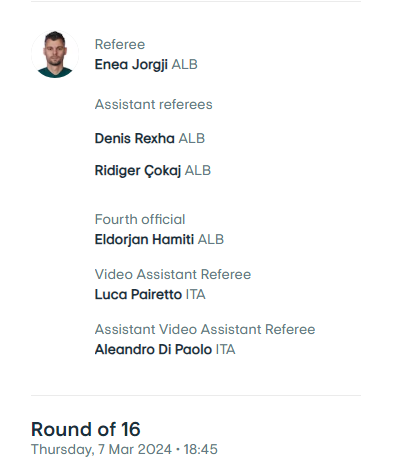Open assistant referee Denis Rexha
This screenshot has width=393, height=469.
point(135,138)
